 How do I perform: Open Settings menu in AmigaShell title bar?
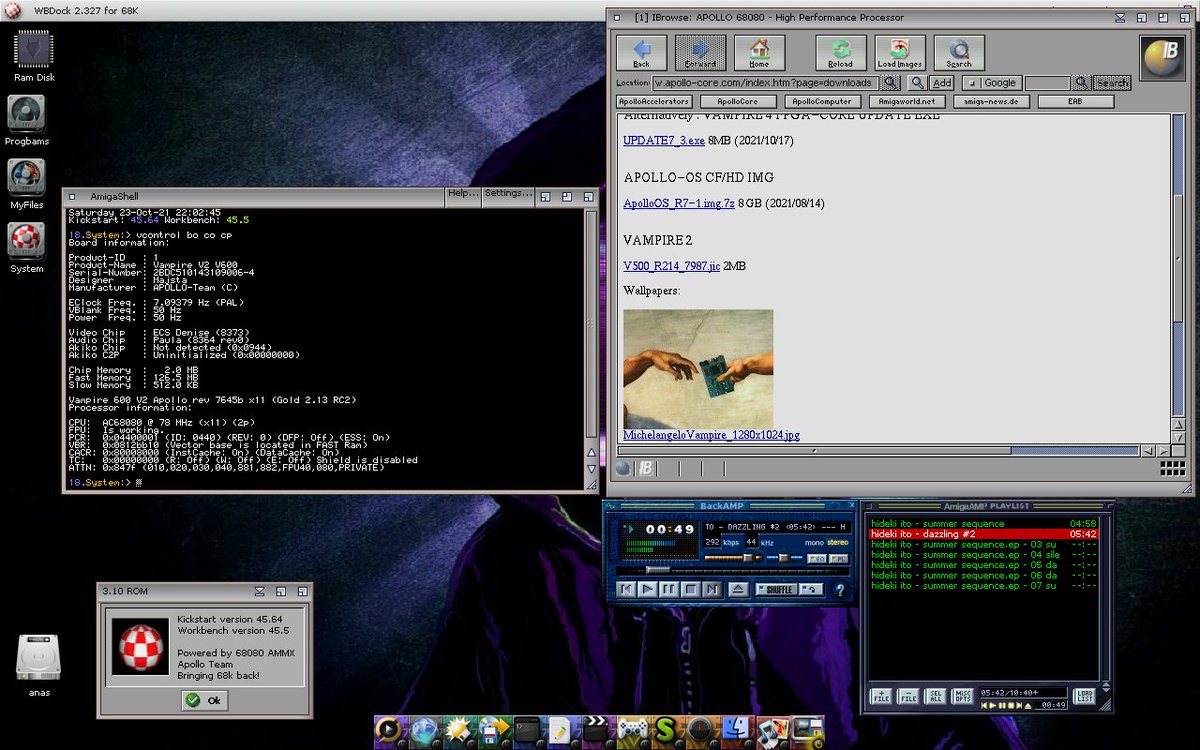tap(508, 193)
